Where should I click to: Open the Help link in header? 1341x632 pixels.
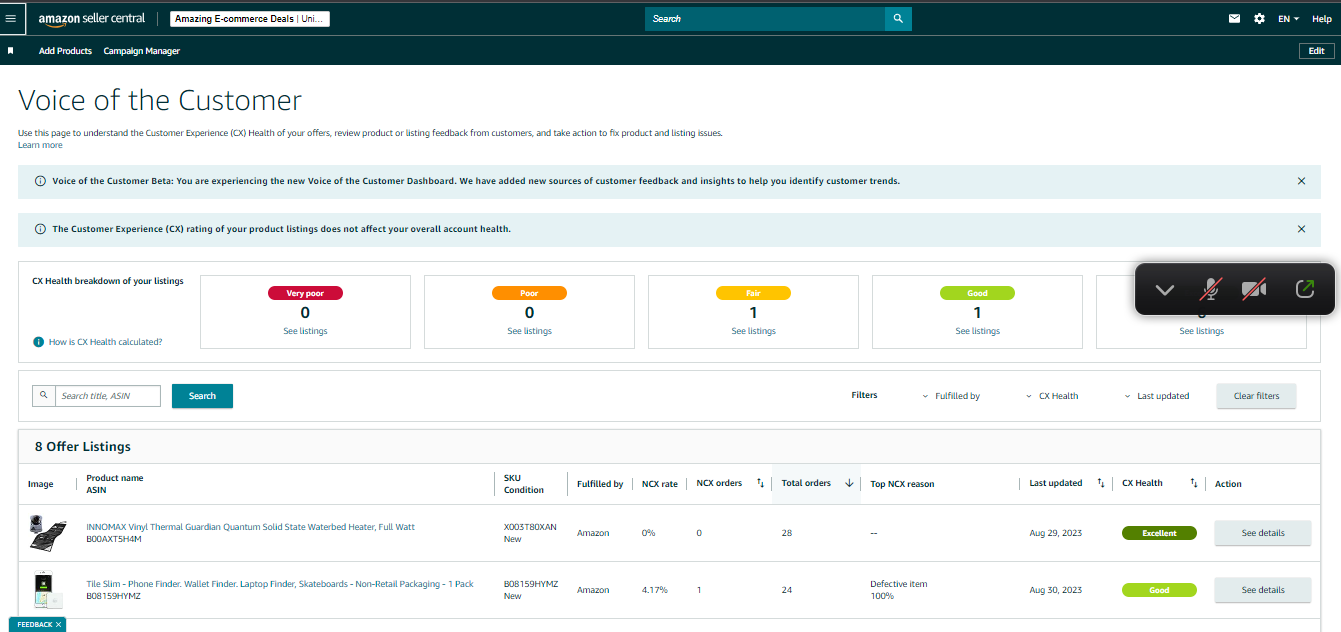(x=1321, y=19)
